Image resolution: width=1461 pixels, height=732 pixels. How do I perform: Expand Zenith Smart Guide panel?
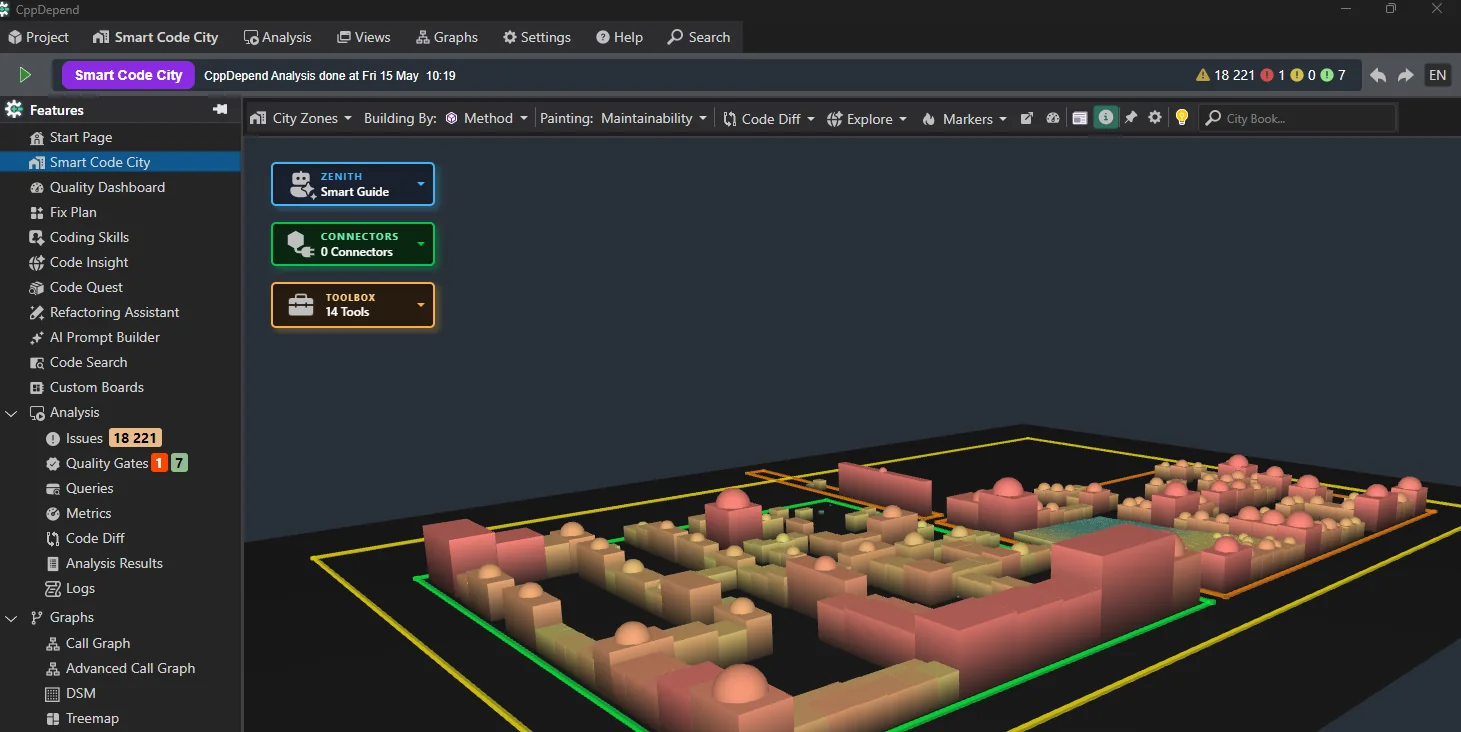tap(353, 184)
